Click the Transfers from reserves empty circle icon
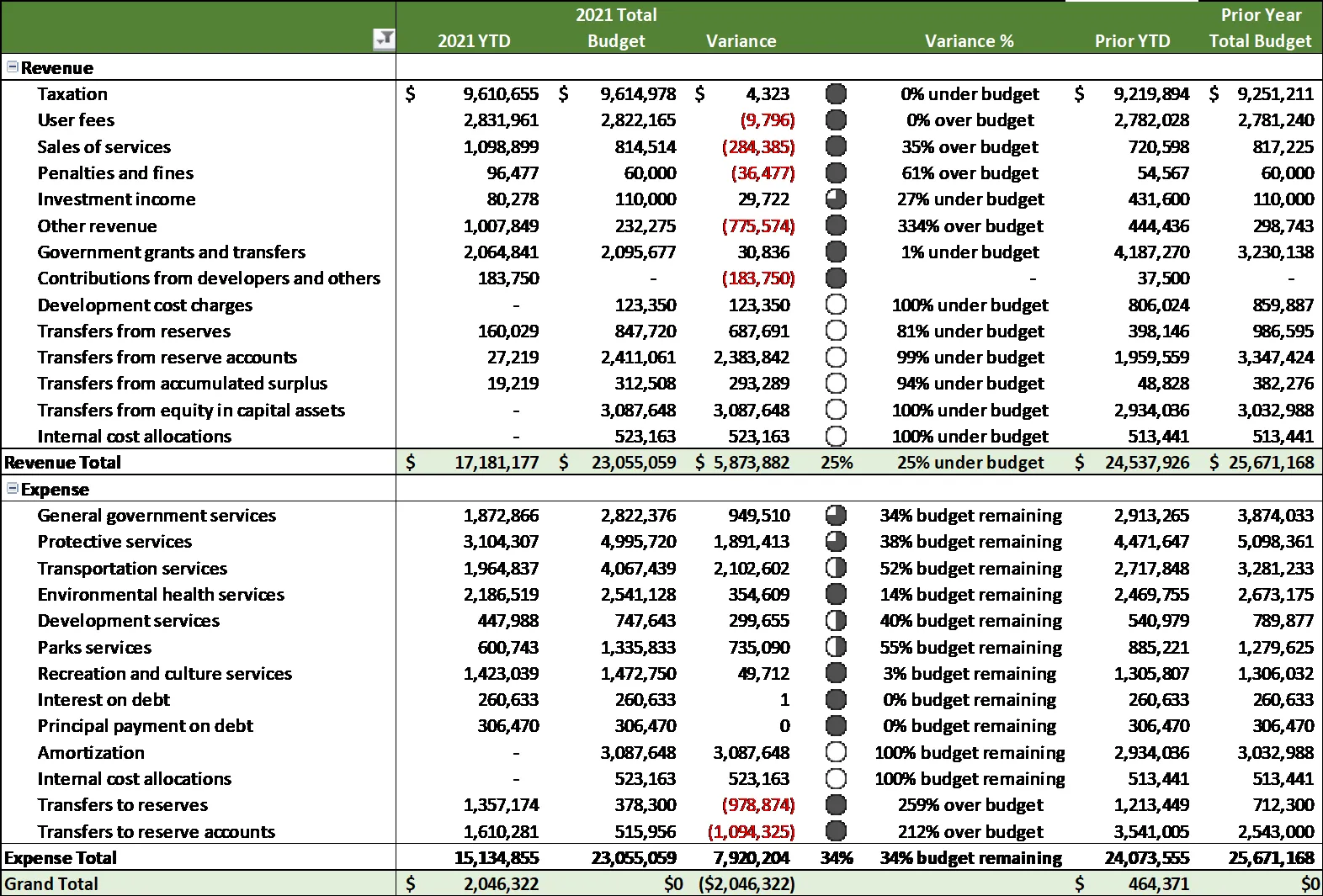This screenshot has height=896, width=1323. tap(836, 331)
